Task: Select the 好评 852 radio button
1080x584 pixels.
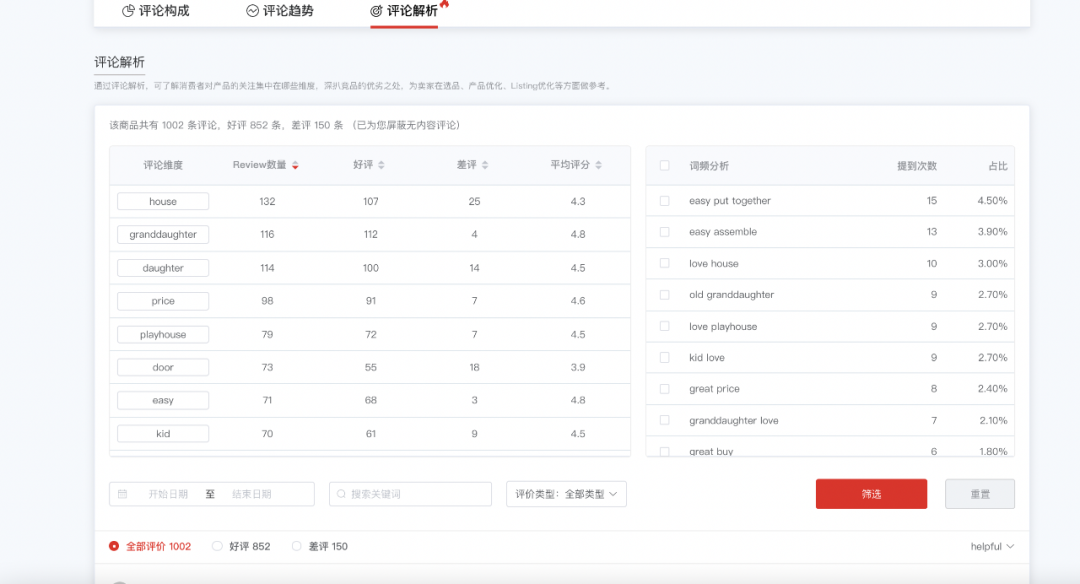Action: (217, 546)
